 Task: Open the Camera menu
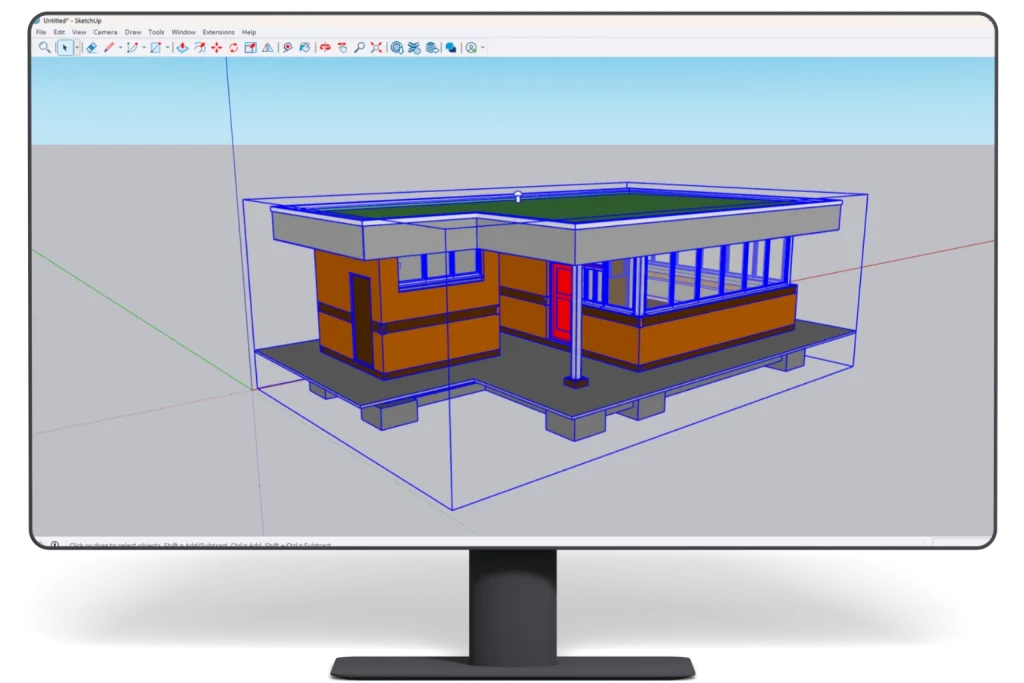(x=105, y=31)
